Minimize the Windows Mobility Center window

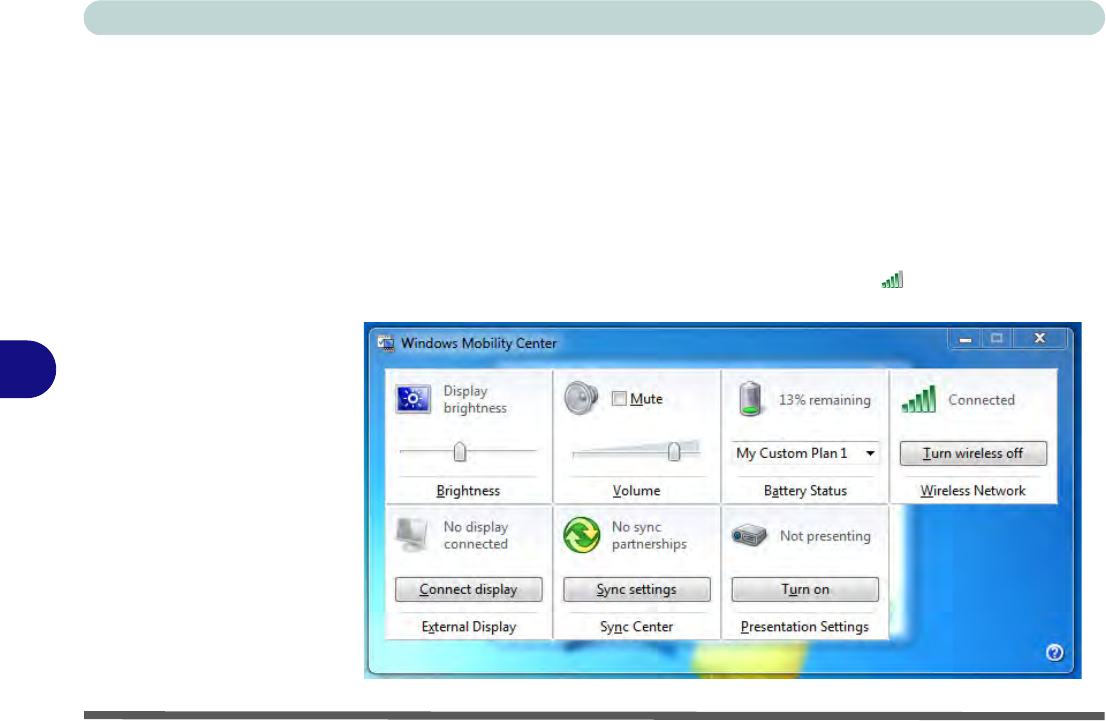coord(965,339)
